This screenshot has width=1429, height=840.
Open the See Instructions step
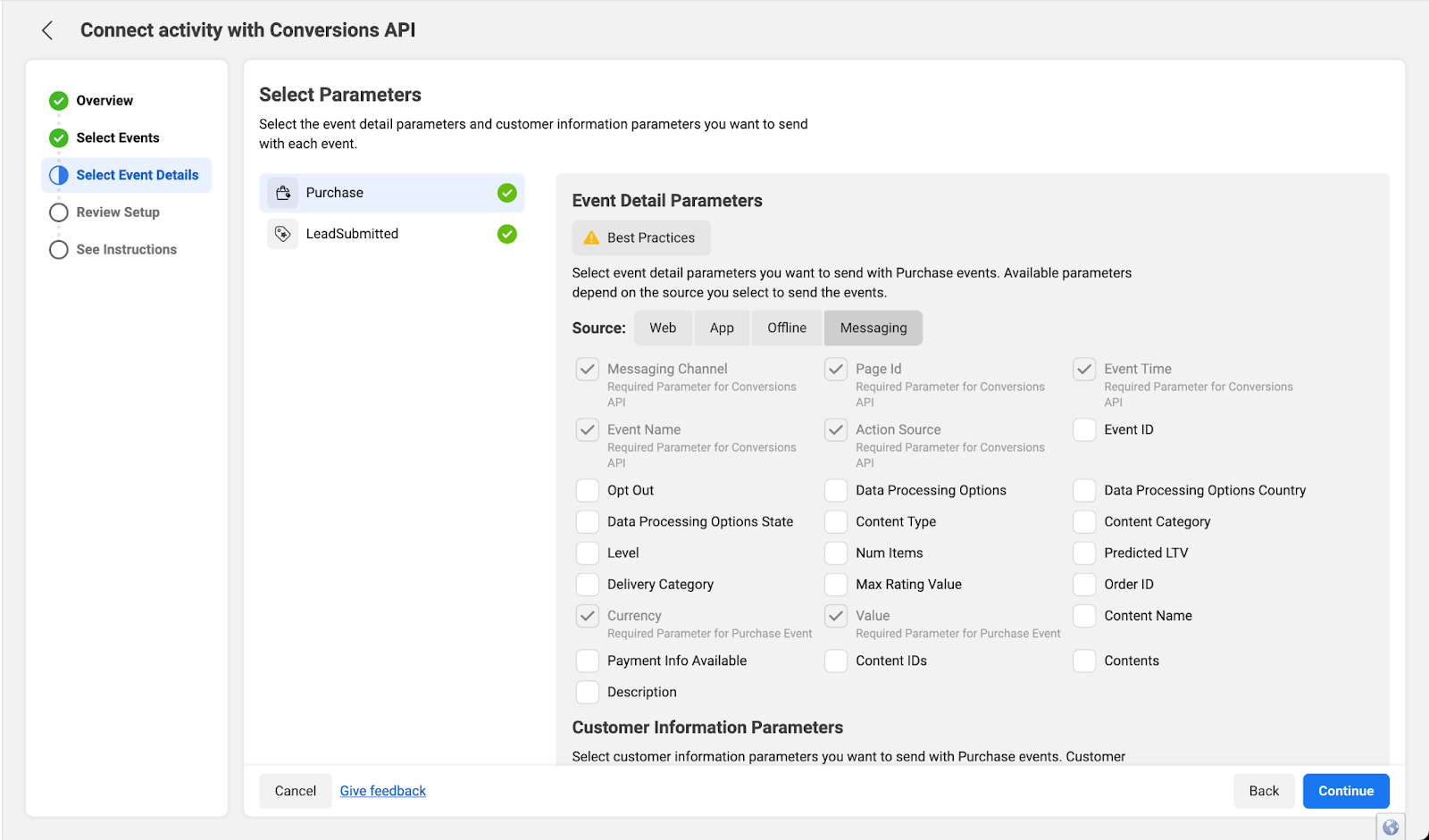pyautogui.click(x=127, y=250)
